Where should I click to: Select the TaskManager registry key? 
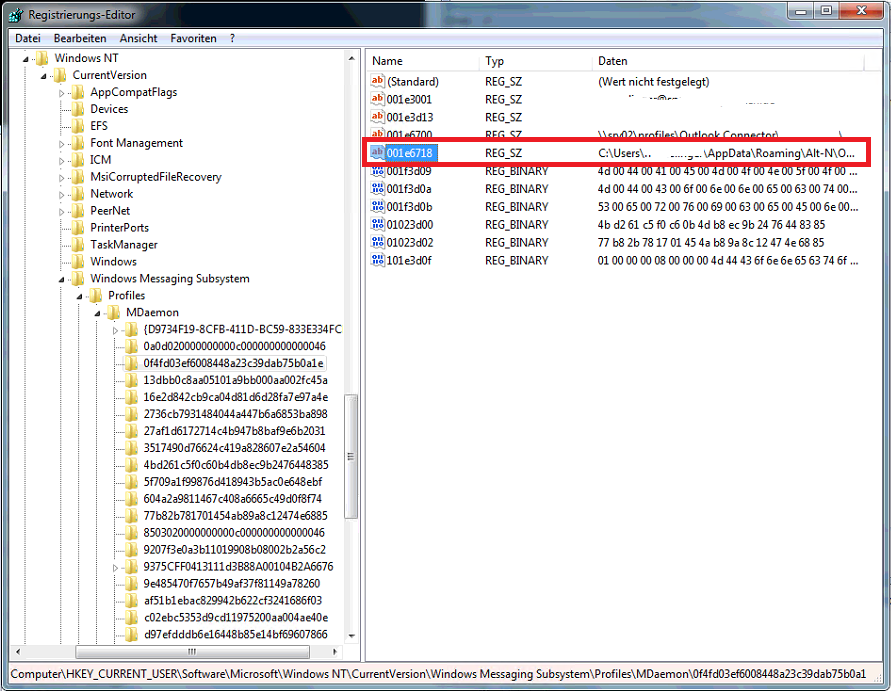tap(123, 245)
